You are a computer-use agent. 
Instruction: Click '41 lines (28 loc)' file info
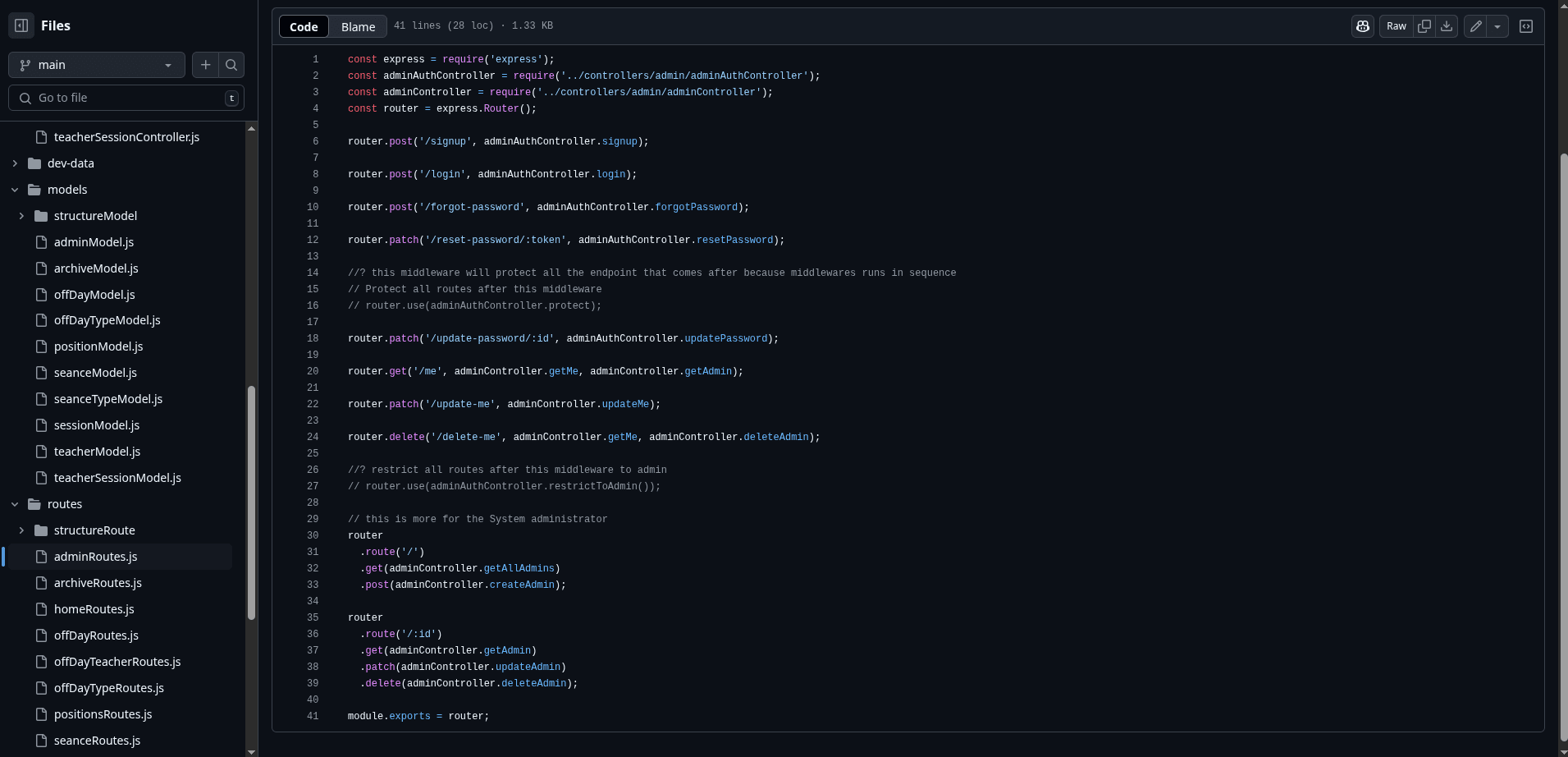[444, 26]
